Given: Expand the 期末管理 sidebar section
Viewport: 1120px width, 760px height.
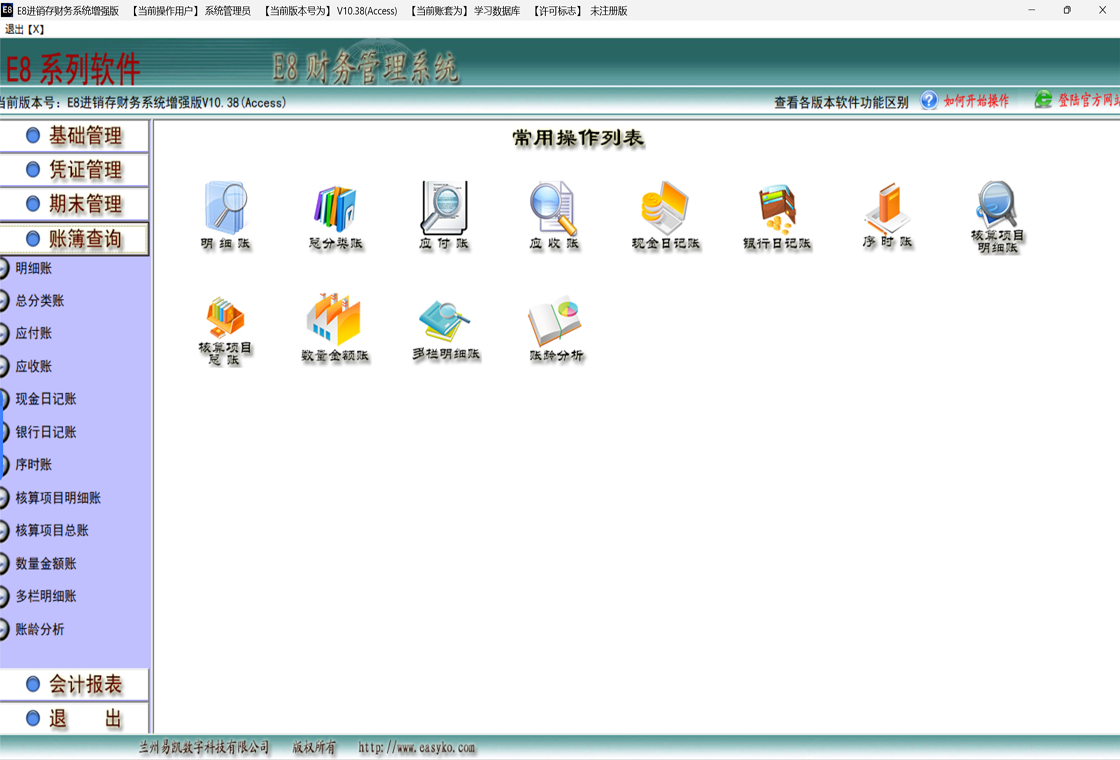Looking at the screenshot, I should (75, 204).
